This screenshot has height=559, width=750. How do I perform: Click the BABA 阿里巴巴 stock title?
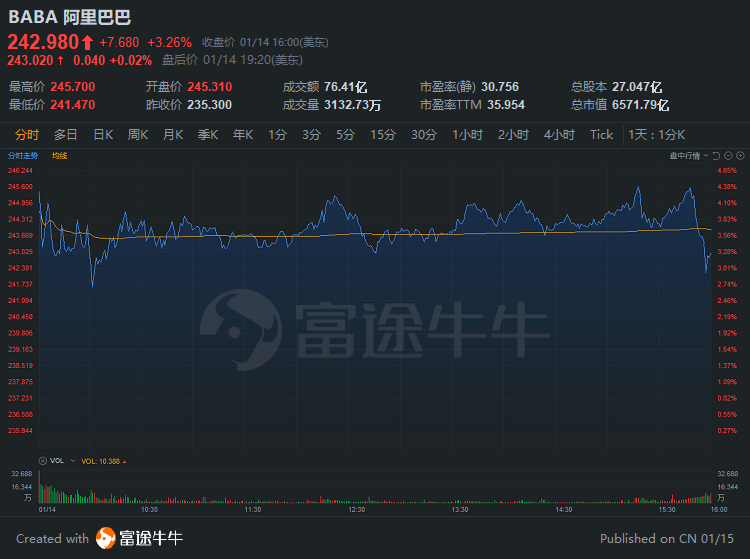click(70, 17)
